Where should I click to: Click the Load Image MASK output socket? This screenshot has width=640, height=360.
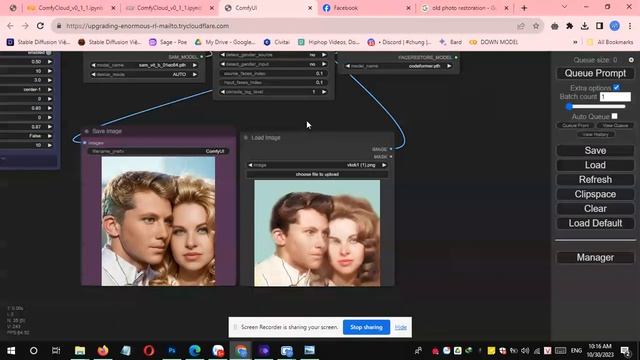[x=391, y=156]
